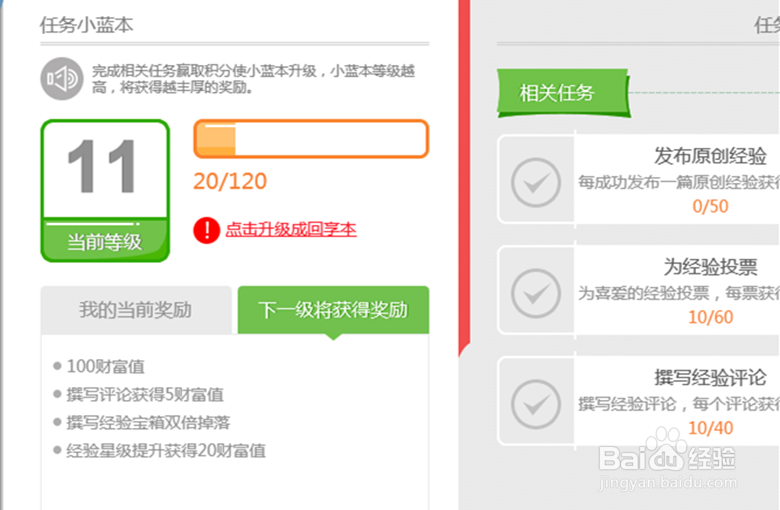Viewport: 780px width, 510px height.
Task: Click the 20/120 progress score text
Action: click(x=230, y=181)
